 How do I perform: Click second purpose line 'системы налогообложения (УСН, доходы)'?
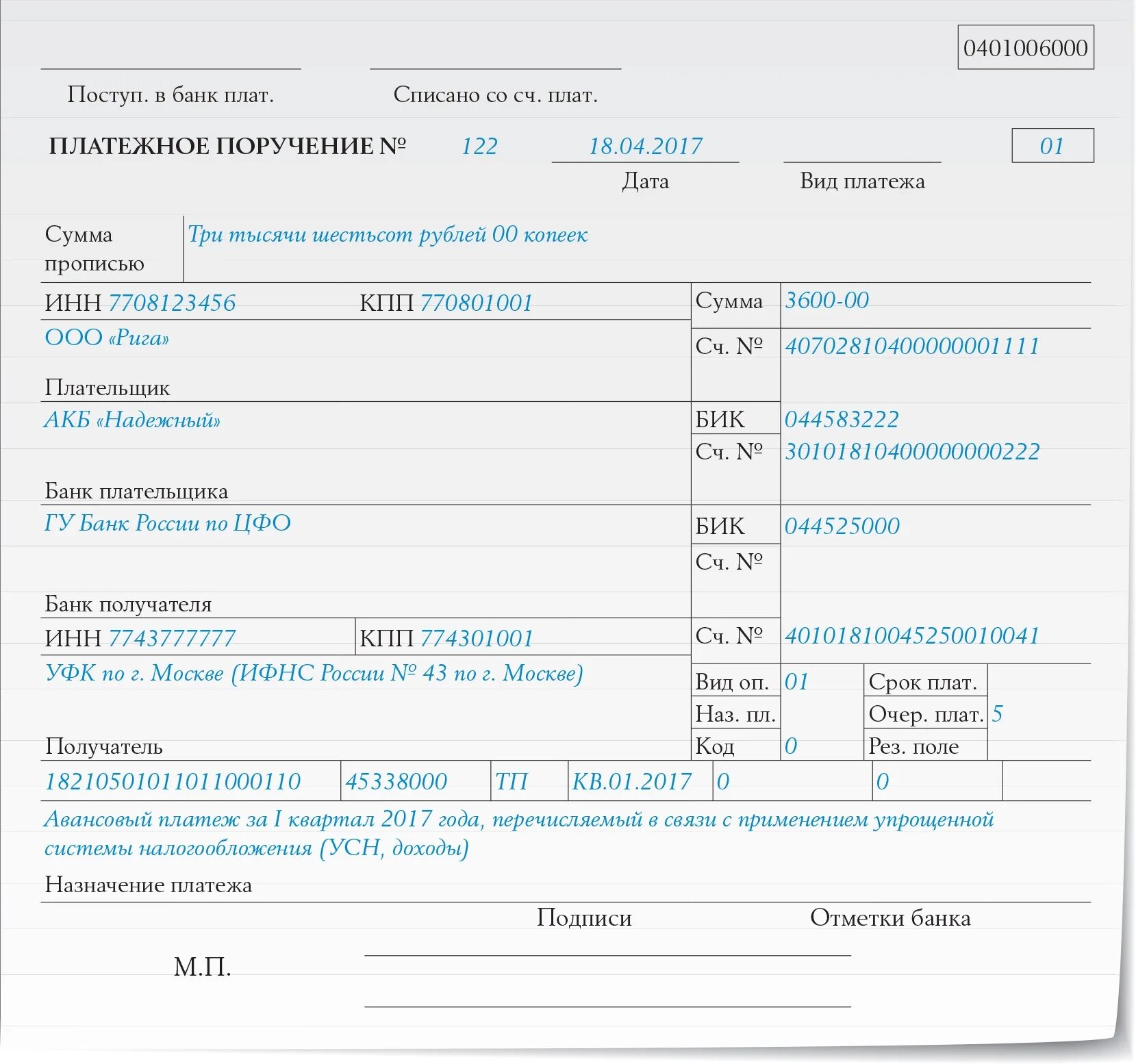pos(257,848)
